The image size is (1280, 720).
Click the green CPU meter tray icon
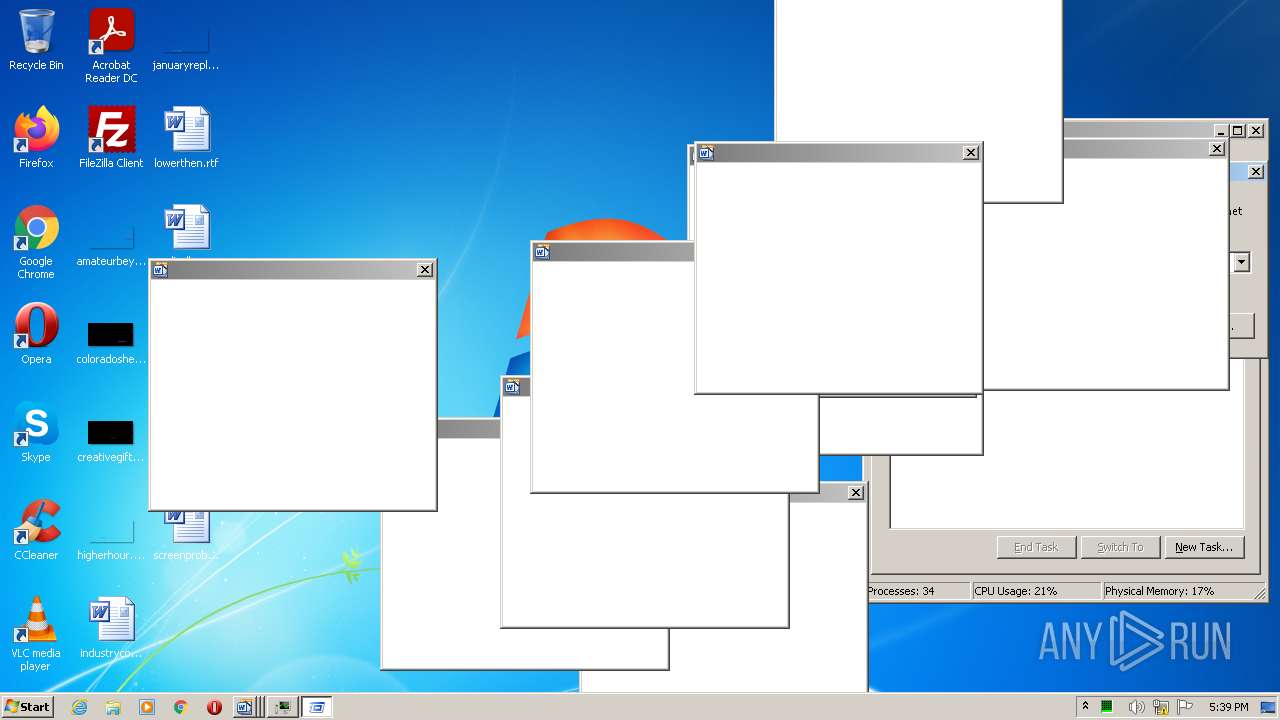tap(1107, 707)
